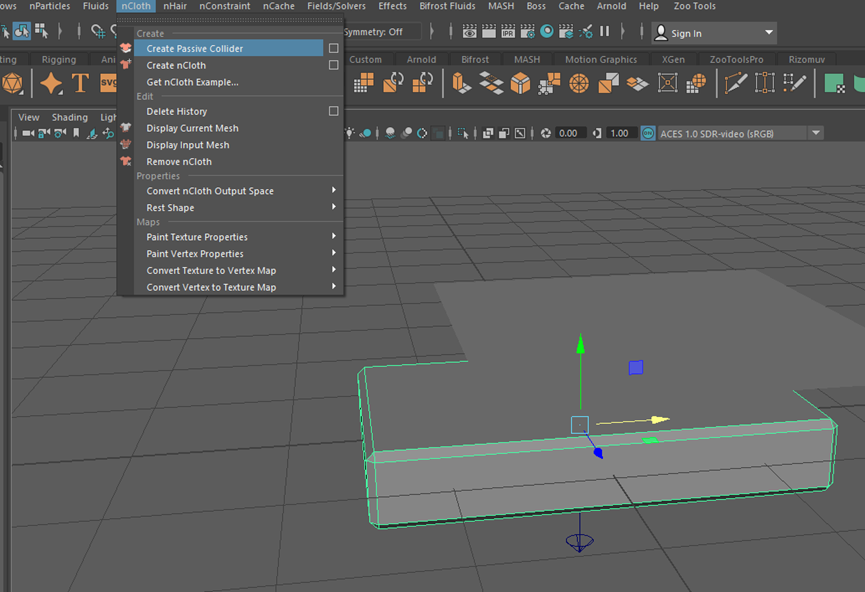Viewport: 865px width, 592px height.
Task: Switch to the Motion Graphics shelf tab
Action: tap(601, 60)
